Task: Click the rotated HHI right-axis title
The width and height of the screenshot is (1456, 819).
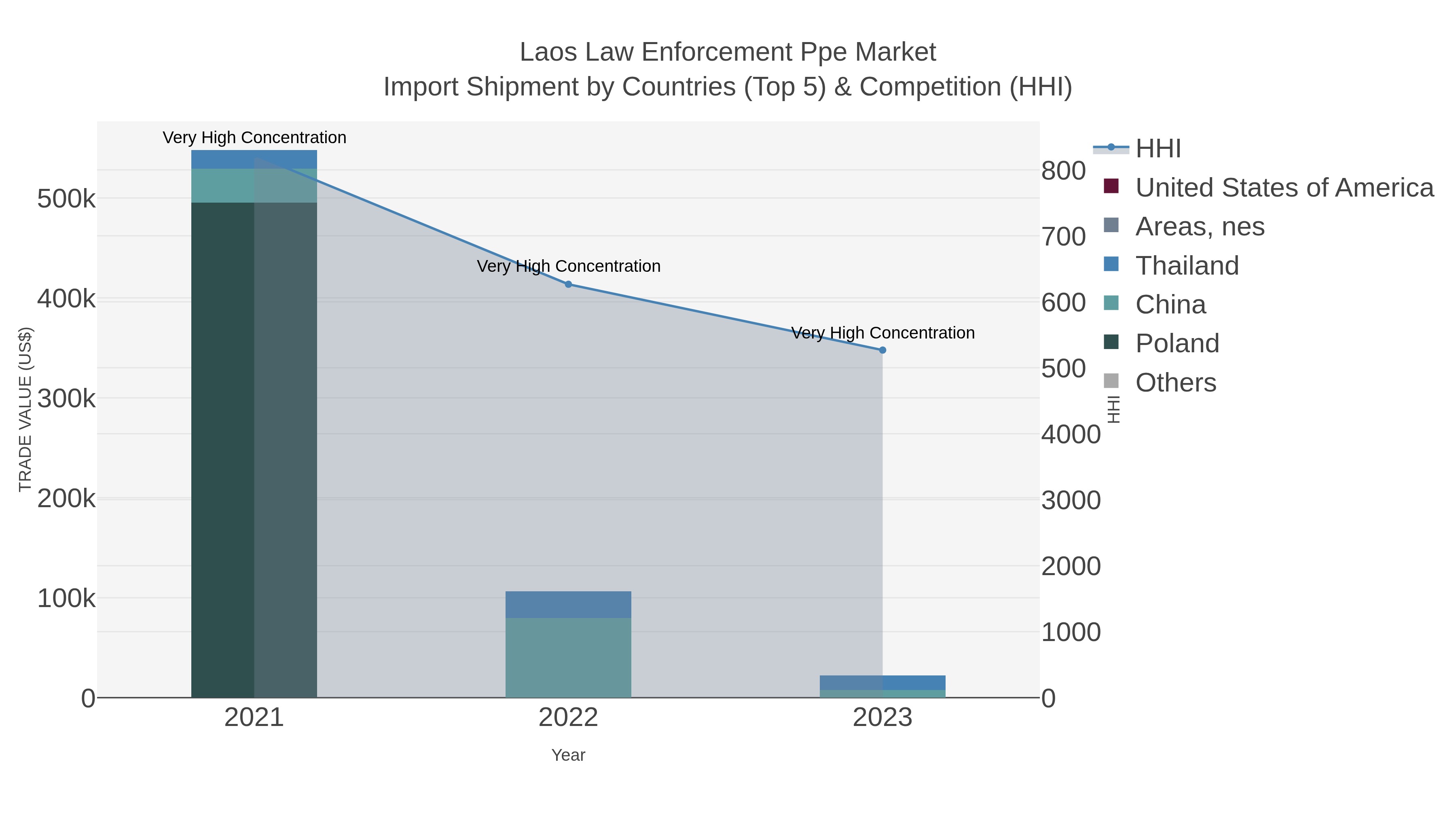Action: click(1113, 410)
